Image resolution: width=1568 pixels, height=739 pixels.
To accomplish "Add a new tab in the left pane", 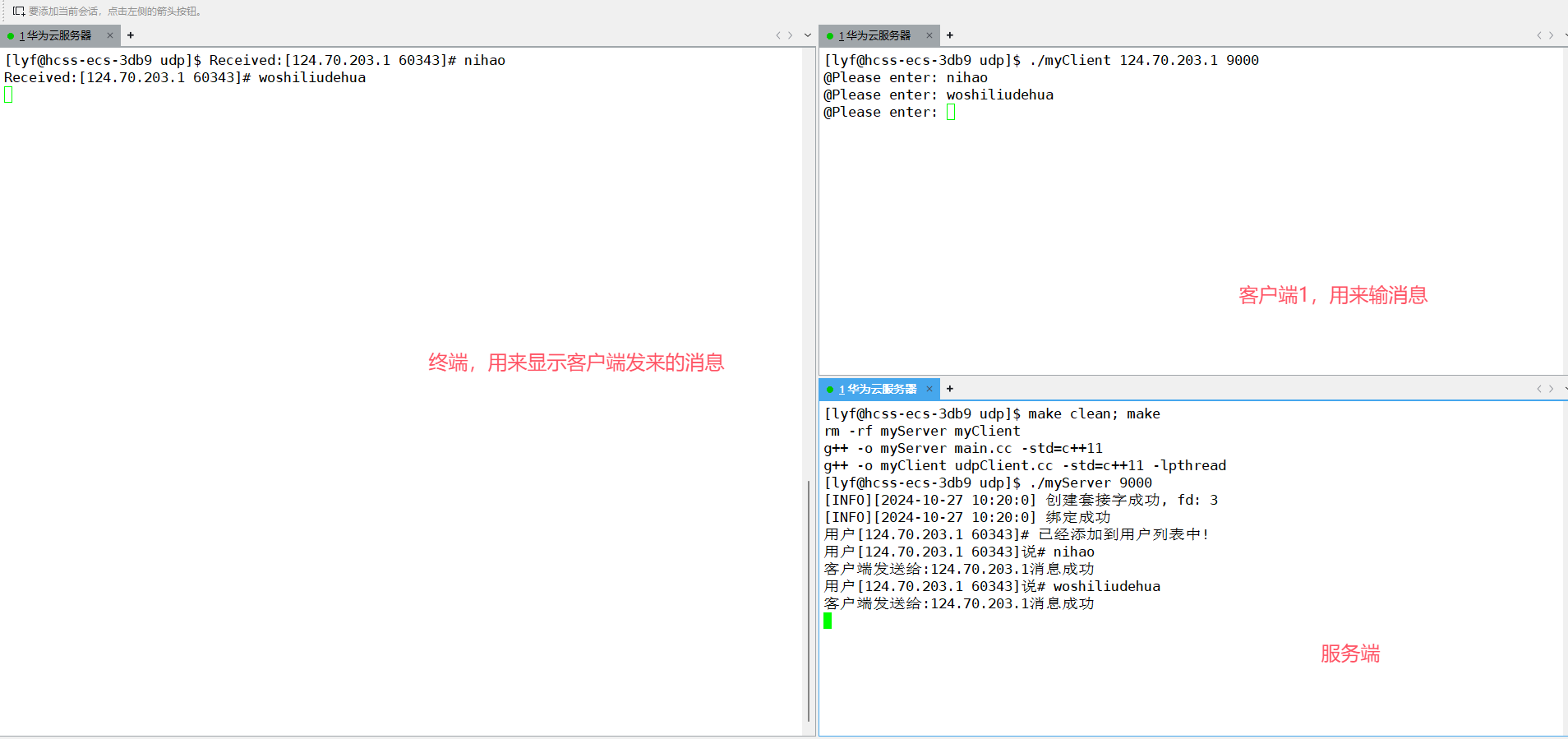I will (131, 35).
